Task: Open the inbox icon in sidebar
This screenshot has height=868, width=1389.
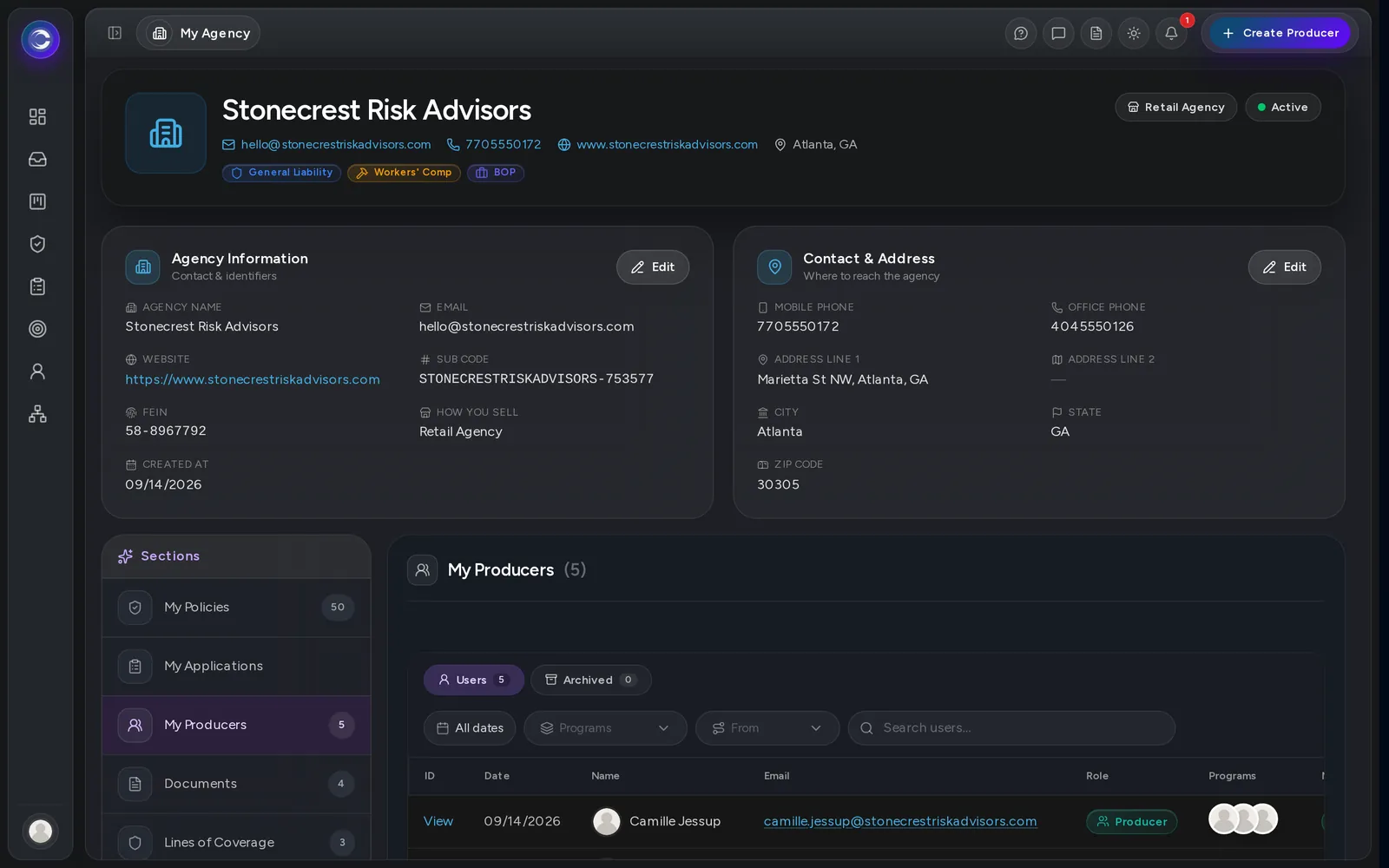Action: [37, 159]
